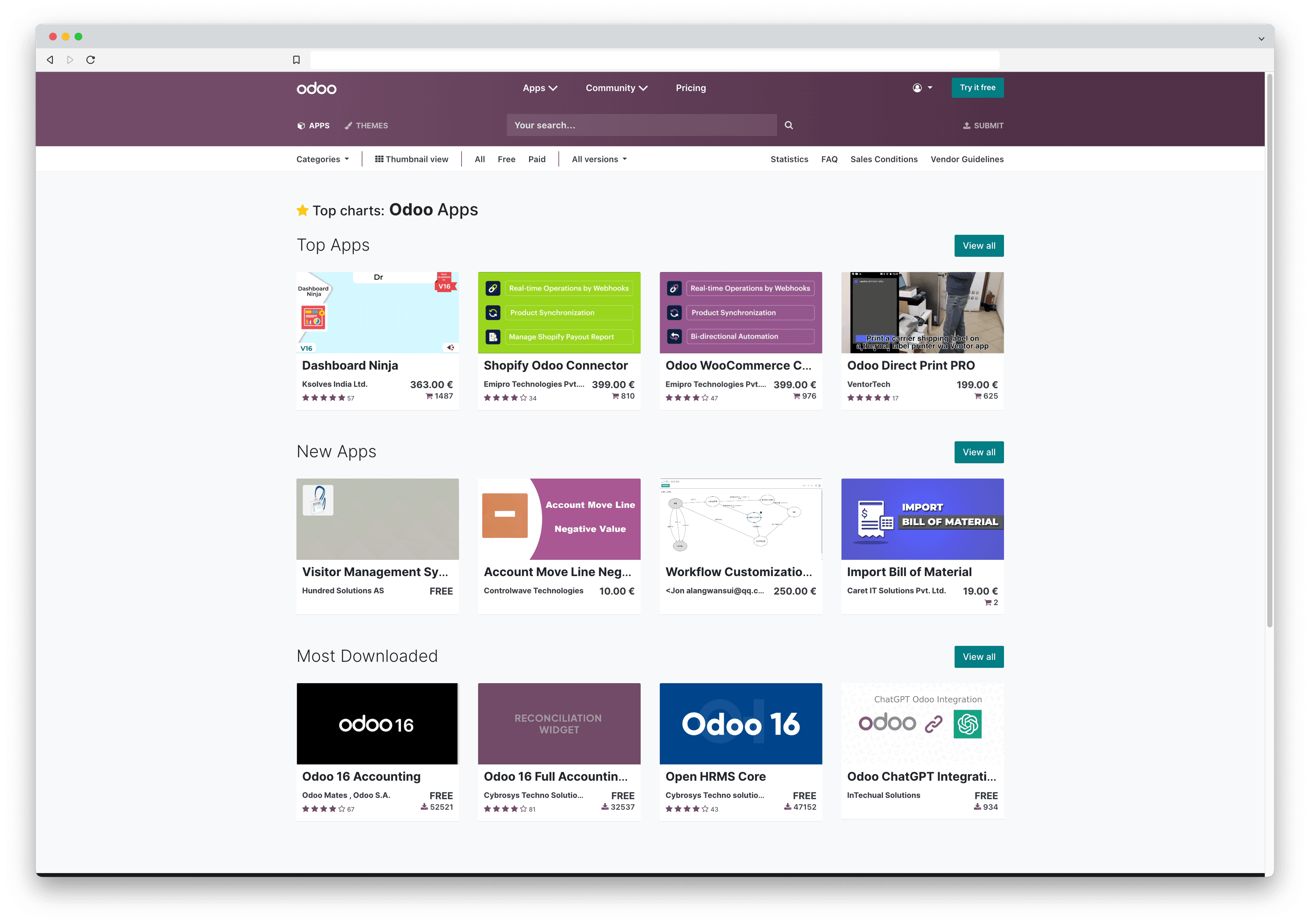Open Workflow Customization diagram thumbnail
This screenshot has height=924, width=1310.
(741, 519)
